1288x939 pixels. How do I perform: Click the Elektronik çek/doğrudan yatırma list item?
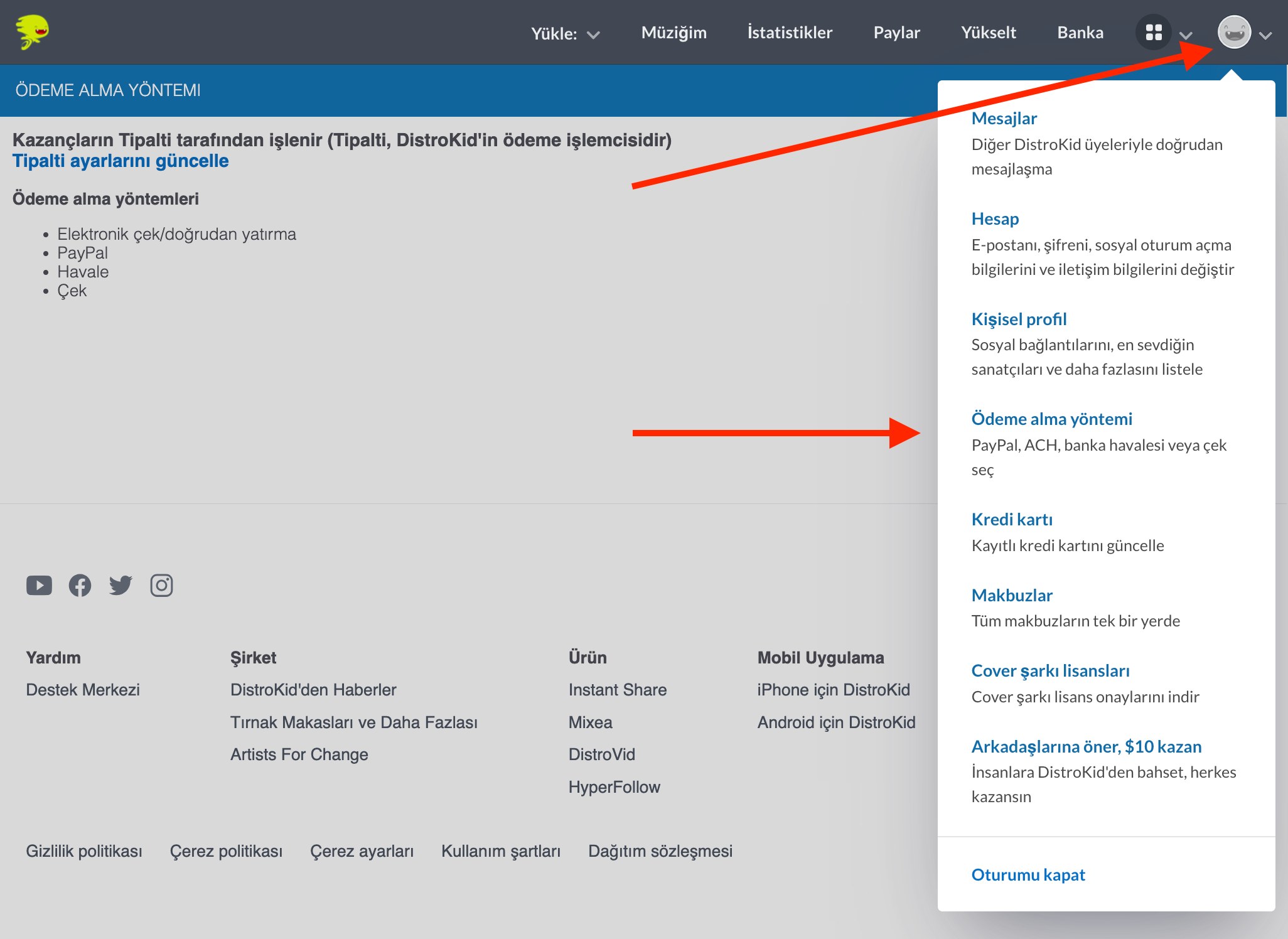(x=176, y=234)
